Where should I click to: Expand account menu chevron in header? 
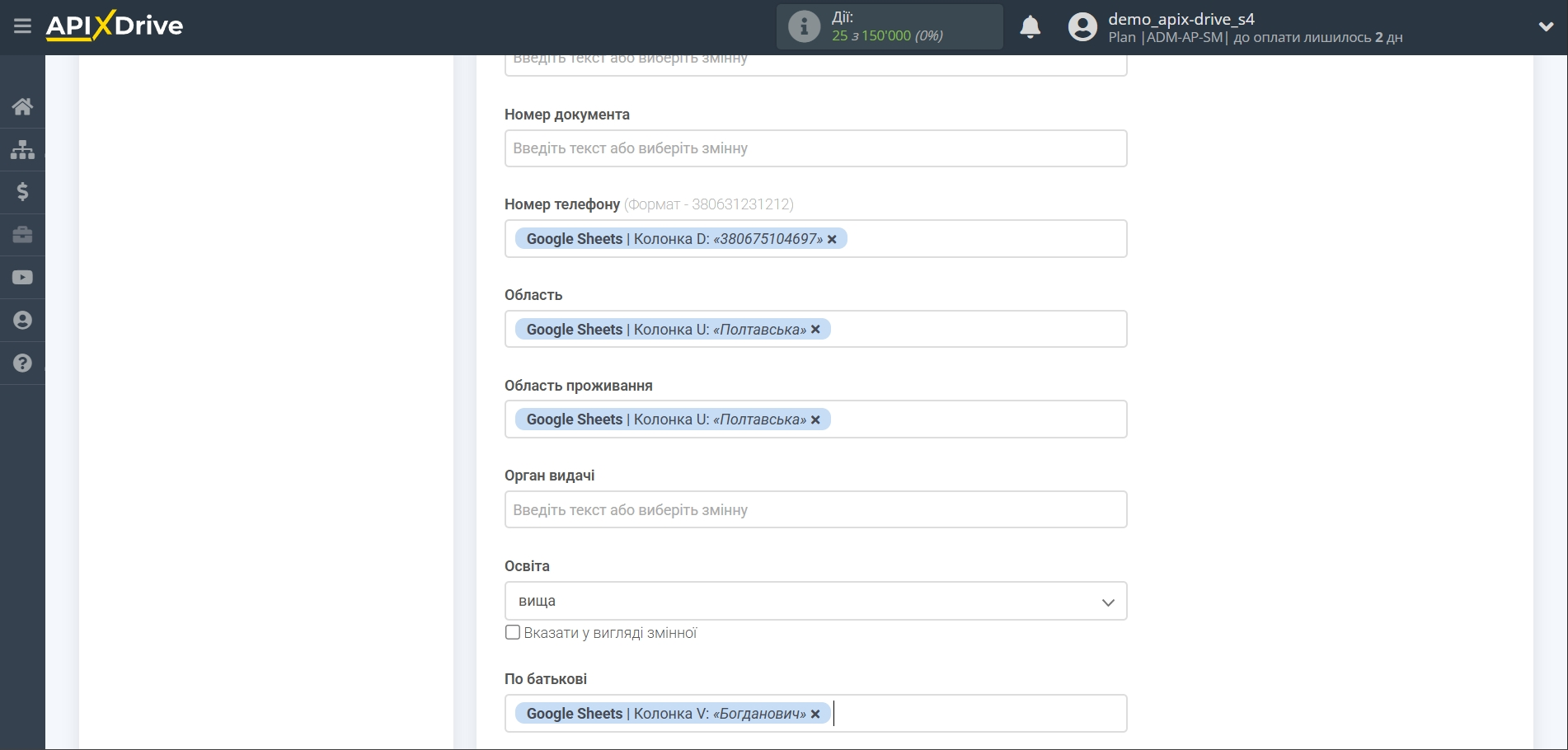tap(1546, 26)
